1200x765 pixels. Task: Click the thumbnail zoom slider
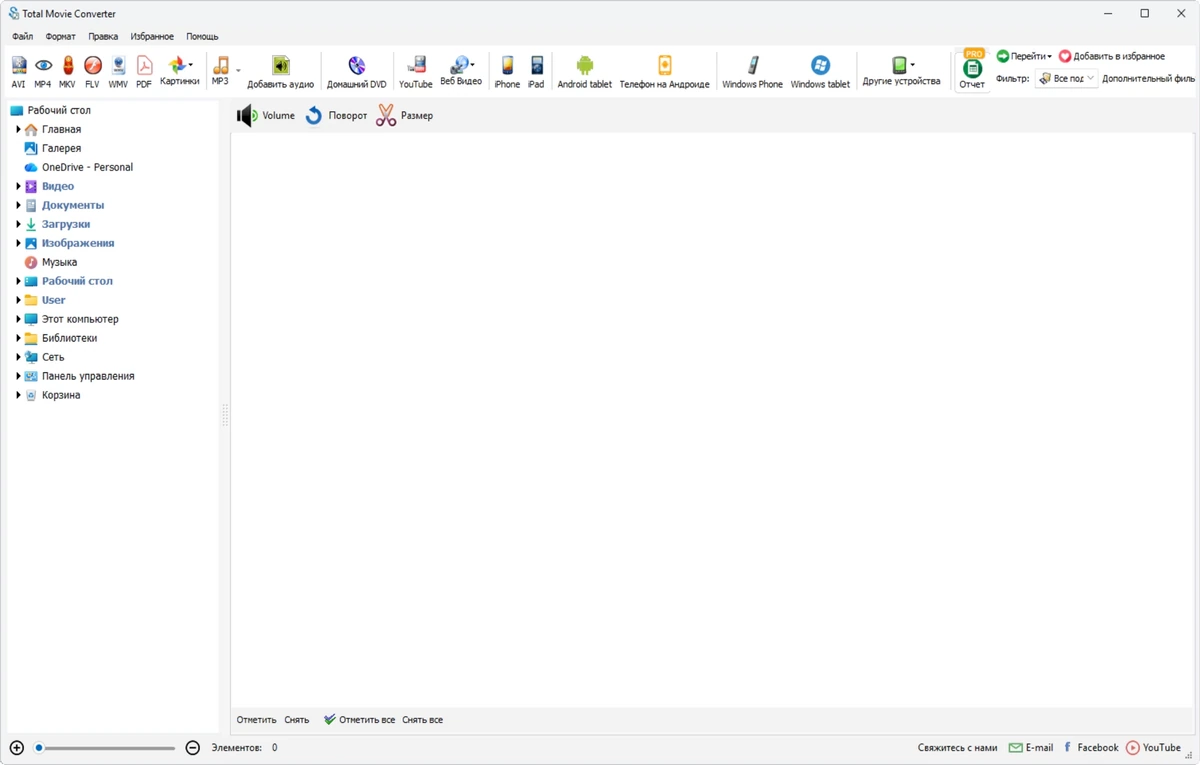pyautogui.click(x=105, y=748)
